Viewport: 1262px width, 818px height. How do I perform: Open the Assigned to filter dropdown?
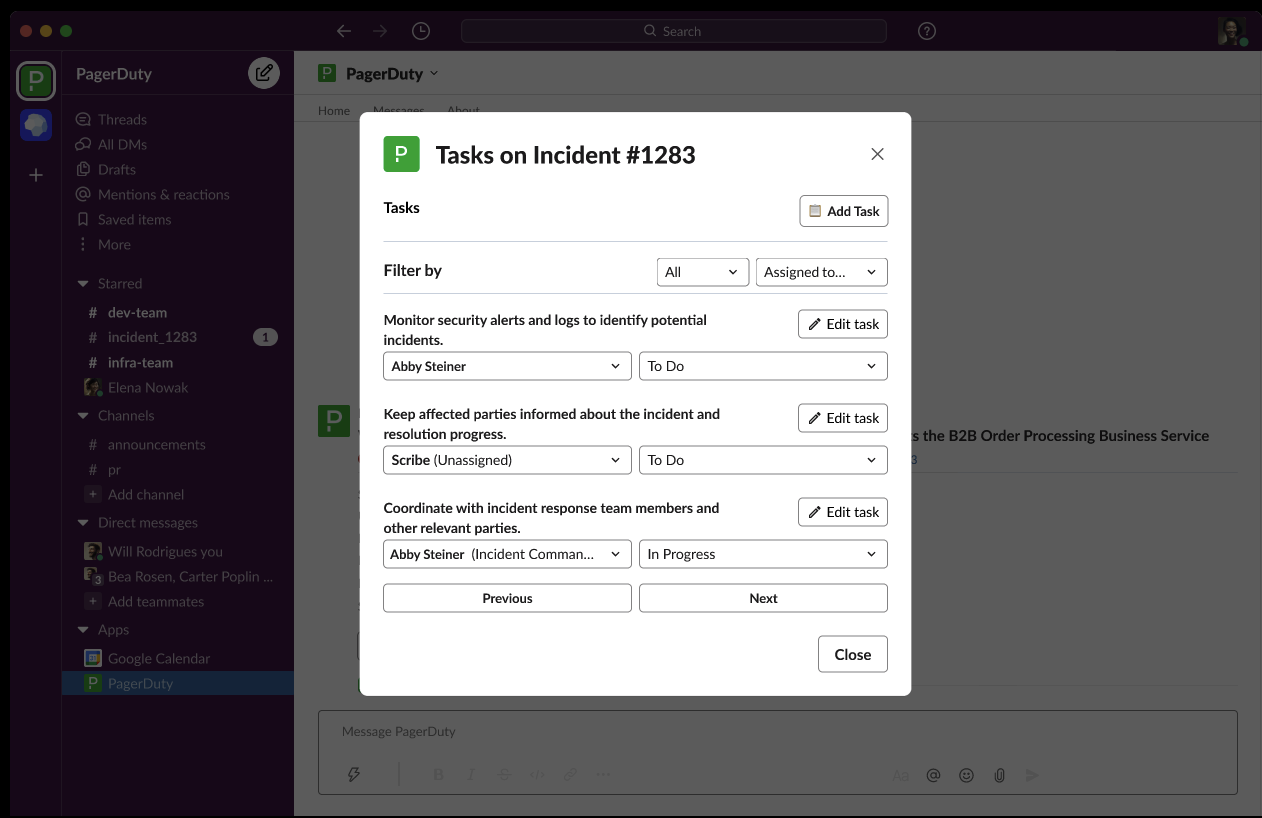click(x=821, y=271)
